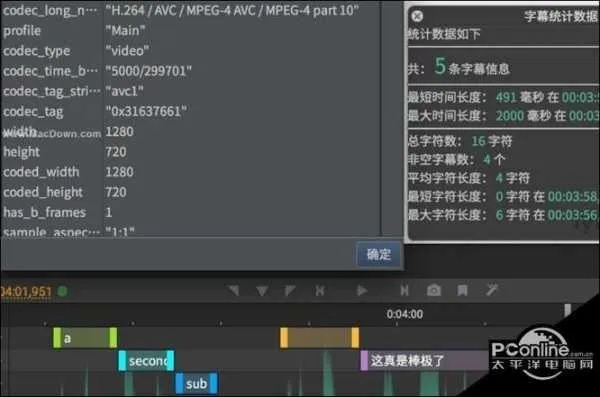This screenshot has height=397, width=600.
Task: Click the codec_long_name property row
Action: coord(191,10)
